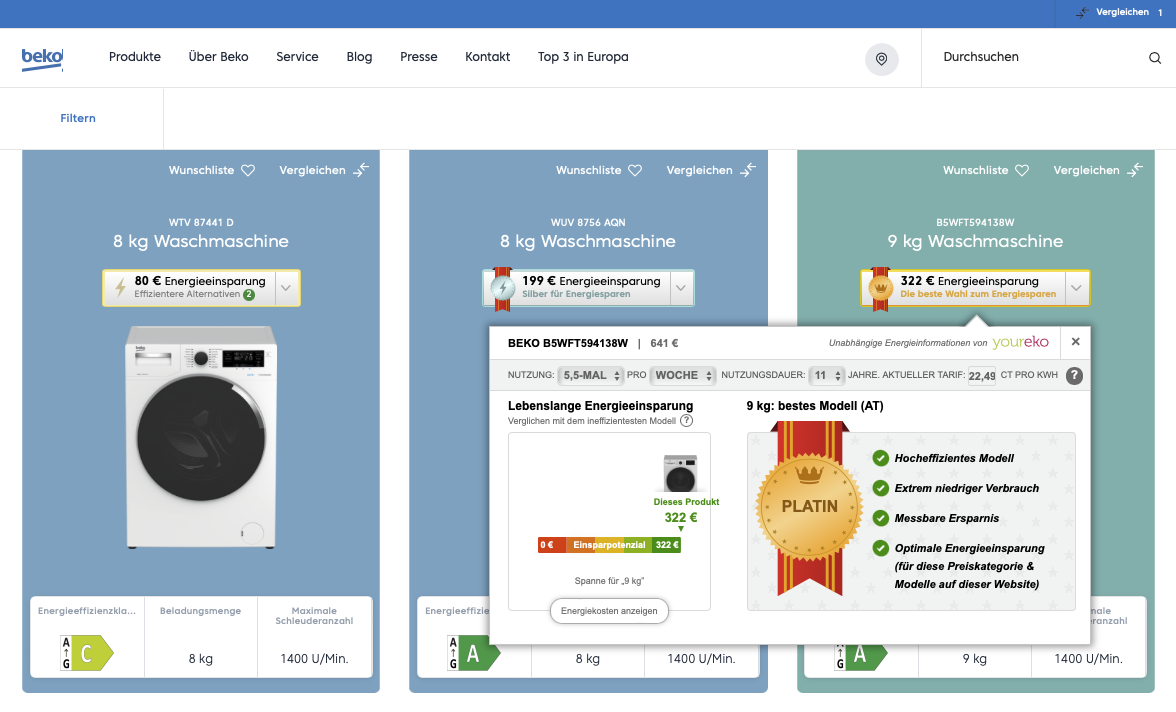Click the PLATIN medal badge
The width and height of the screenshot is (1176, 712).
[x=808, y=508]
